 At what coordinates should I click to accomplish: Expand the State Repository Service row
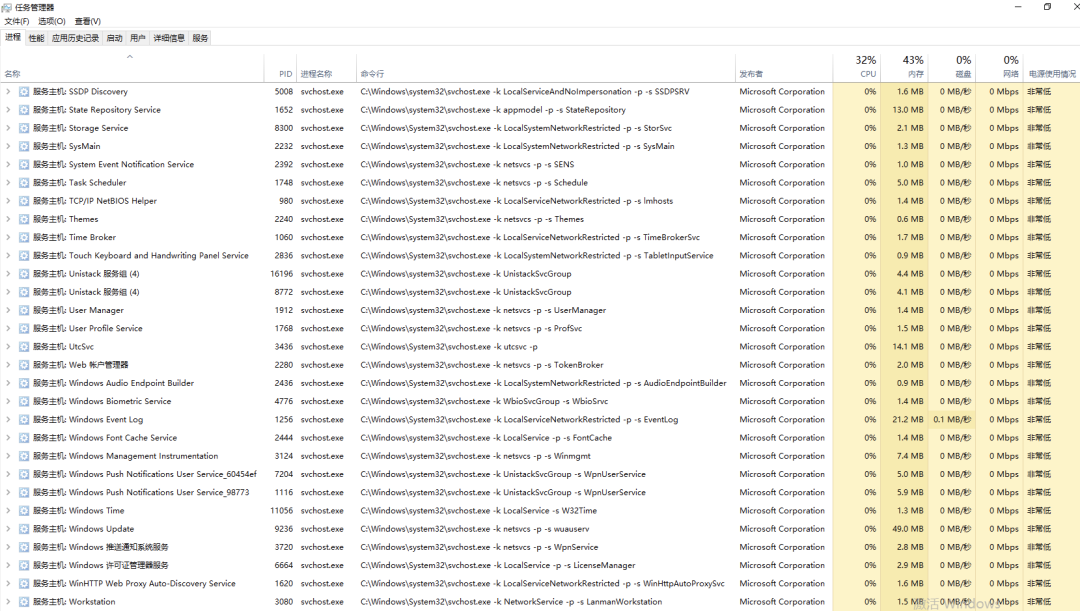click(8, 110)
